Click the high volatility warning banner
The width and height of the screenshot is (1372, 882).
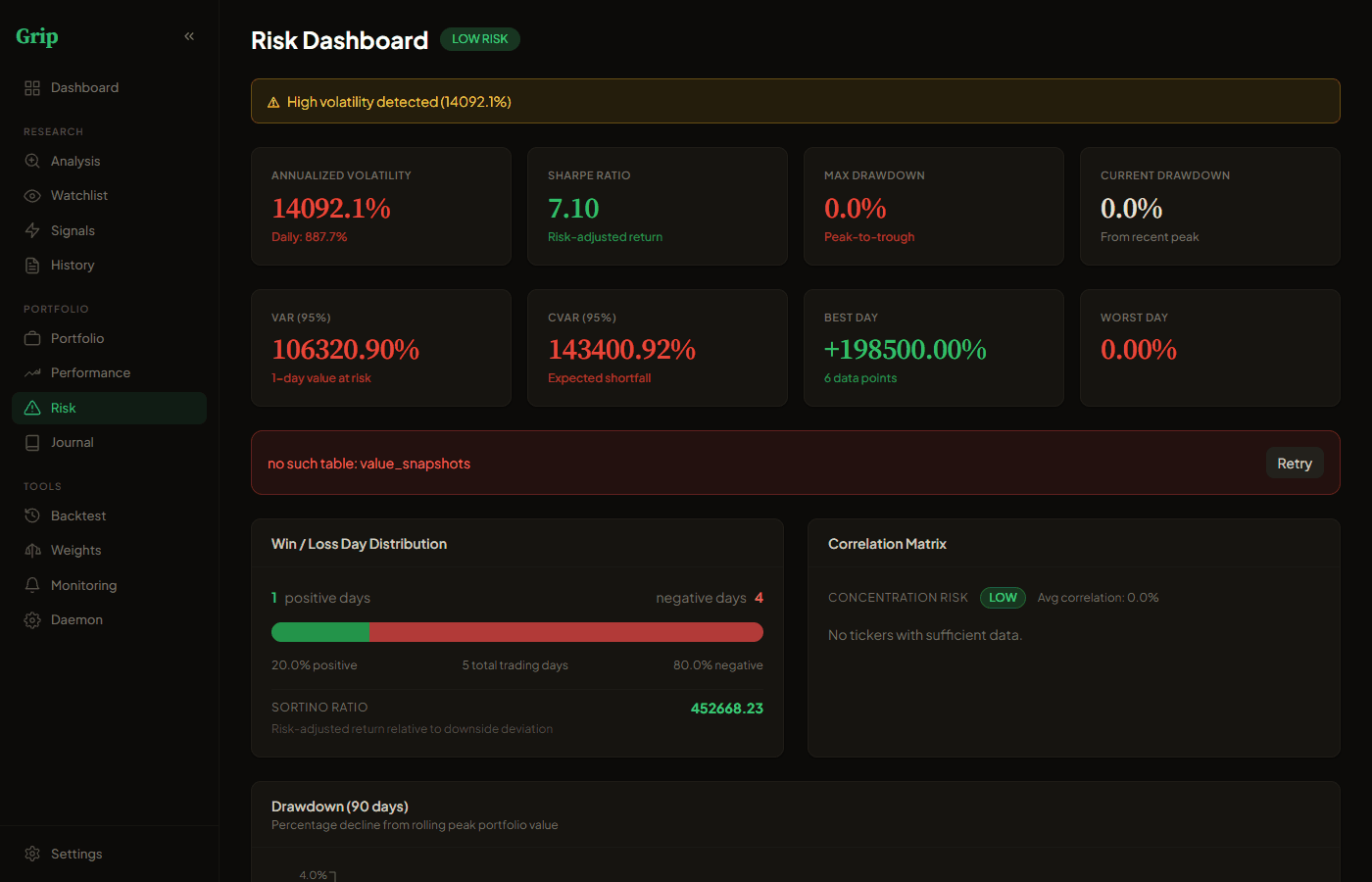coord(795,101)
